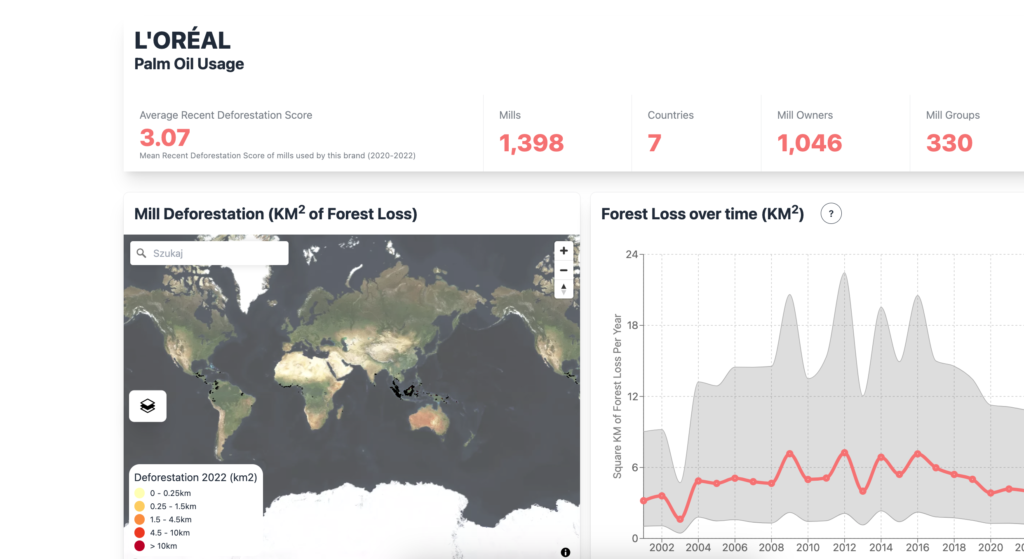
Task: Click the Countries count 7
Action: coord(654,142)
